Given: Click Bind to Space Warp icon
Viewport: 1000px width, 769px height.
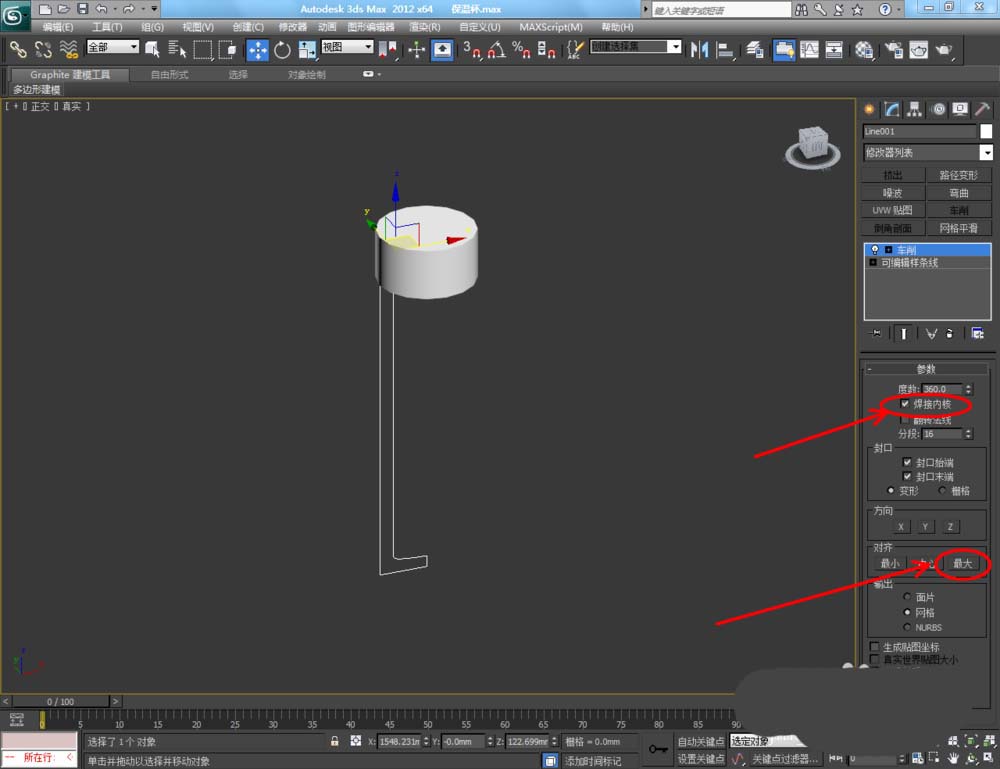Looking at the screenshot, I should tap(68, 49).
